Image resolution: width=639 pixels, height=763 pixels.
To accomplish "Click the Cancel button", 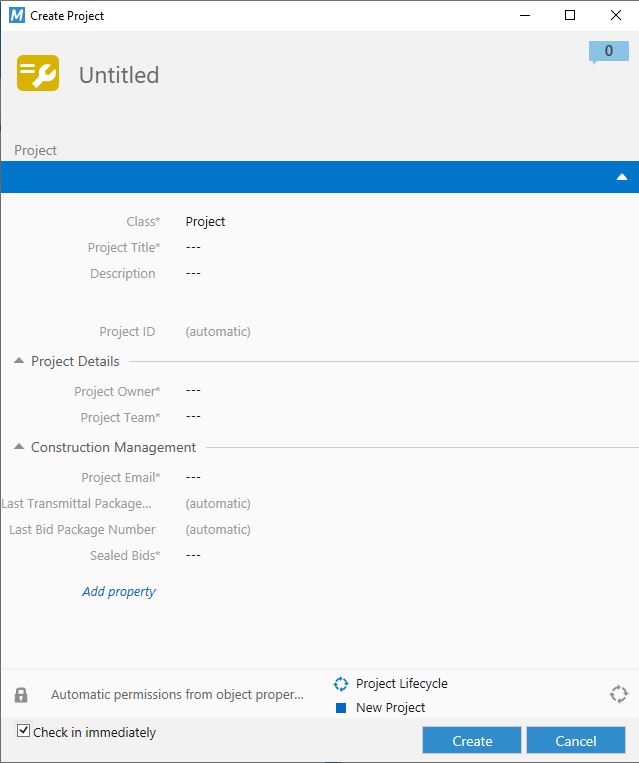I will [x=576, y=740].
